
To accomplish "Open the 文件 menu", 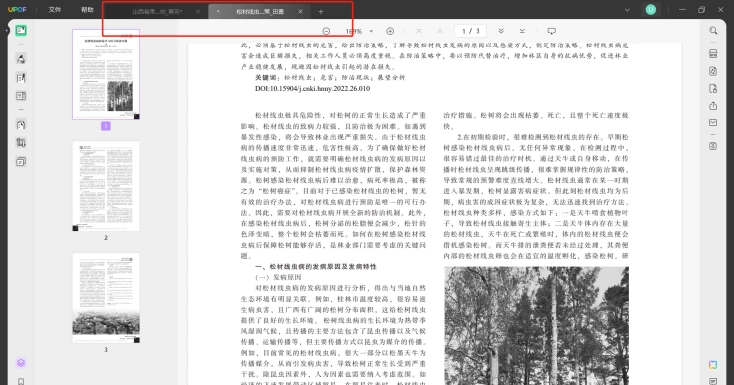I will click(55, 10).
